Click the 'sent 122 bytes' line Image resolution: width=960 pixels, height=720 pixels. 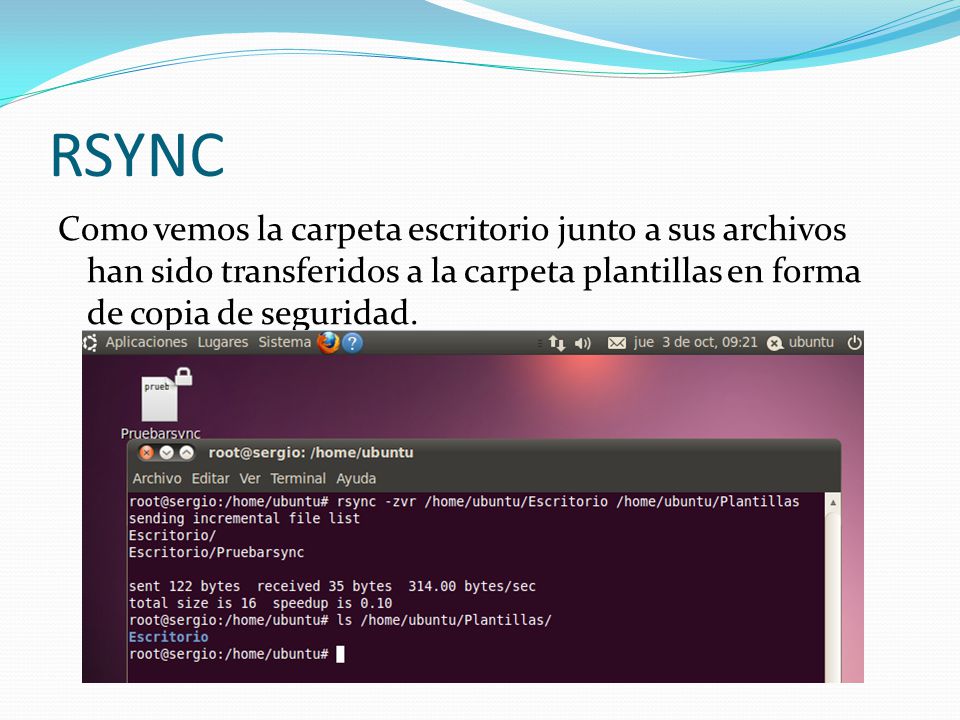(x=332, y=587)
